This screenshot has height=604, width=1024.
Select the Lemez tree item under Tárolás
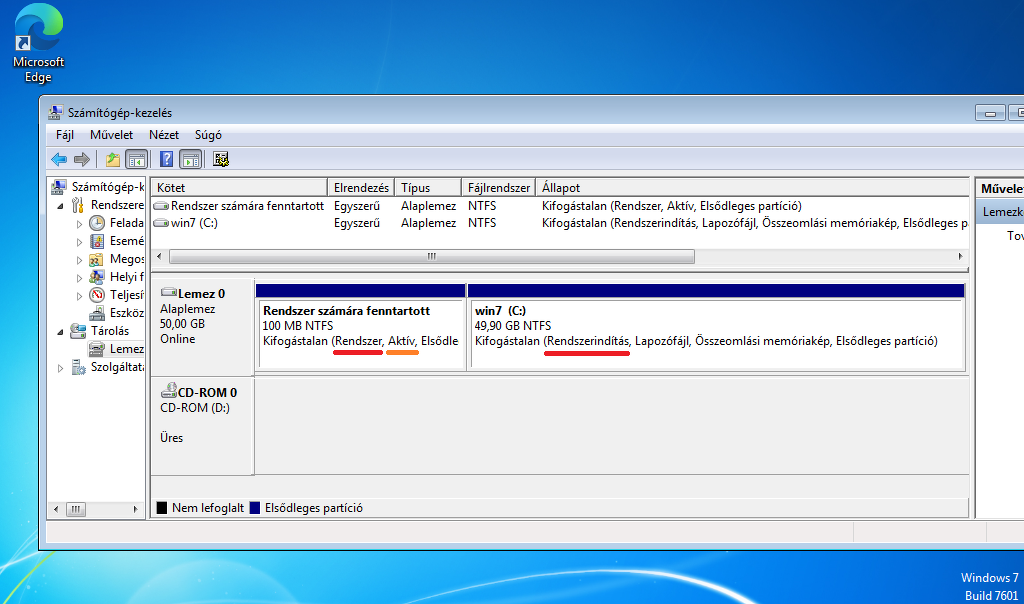126,349
